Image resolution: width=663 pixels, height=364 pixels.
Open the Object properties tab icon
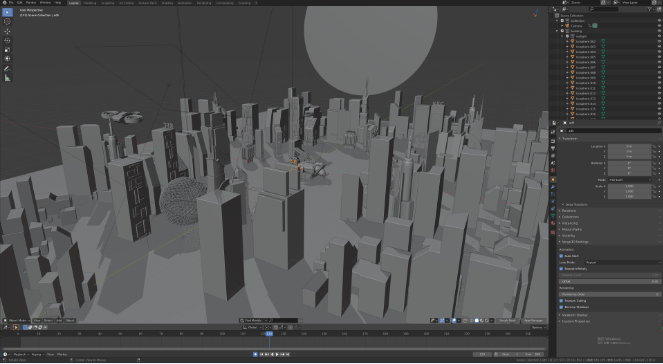click(x=553, y=180)
